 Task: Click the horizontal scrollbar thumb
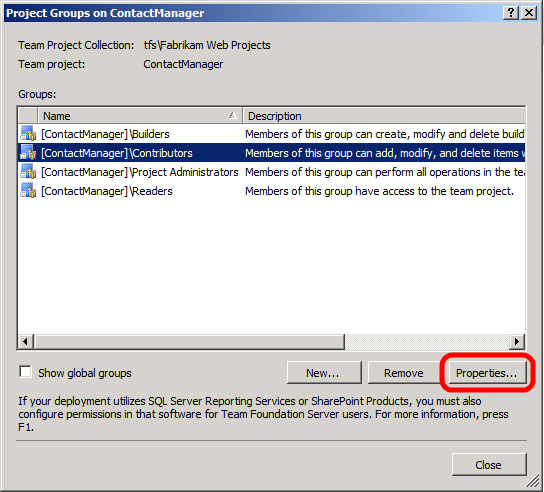(x=189, y=341)
